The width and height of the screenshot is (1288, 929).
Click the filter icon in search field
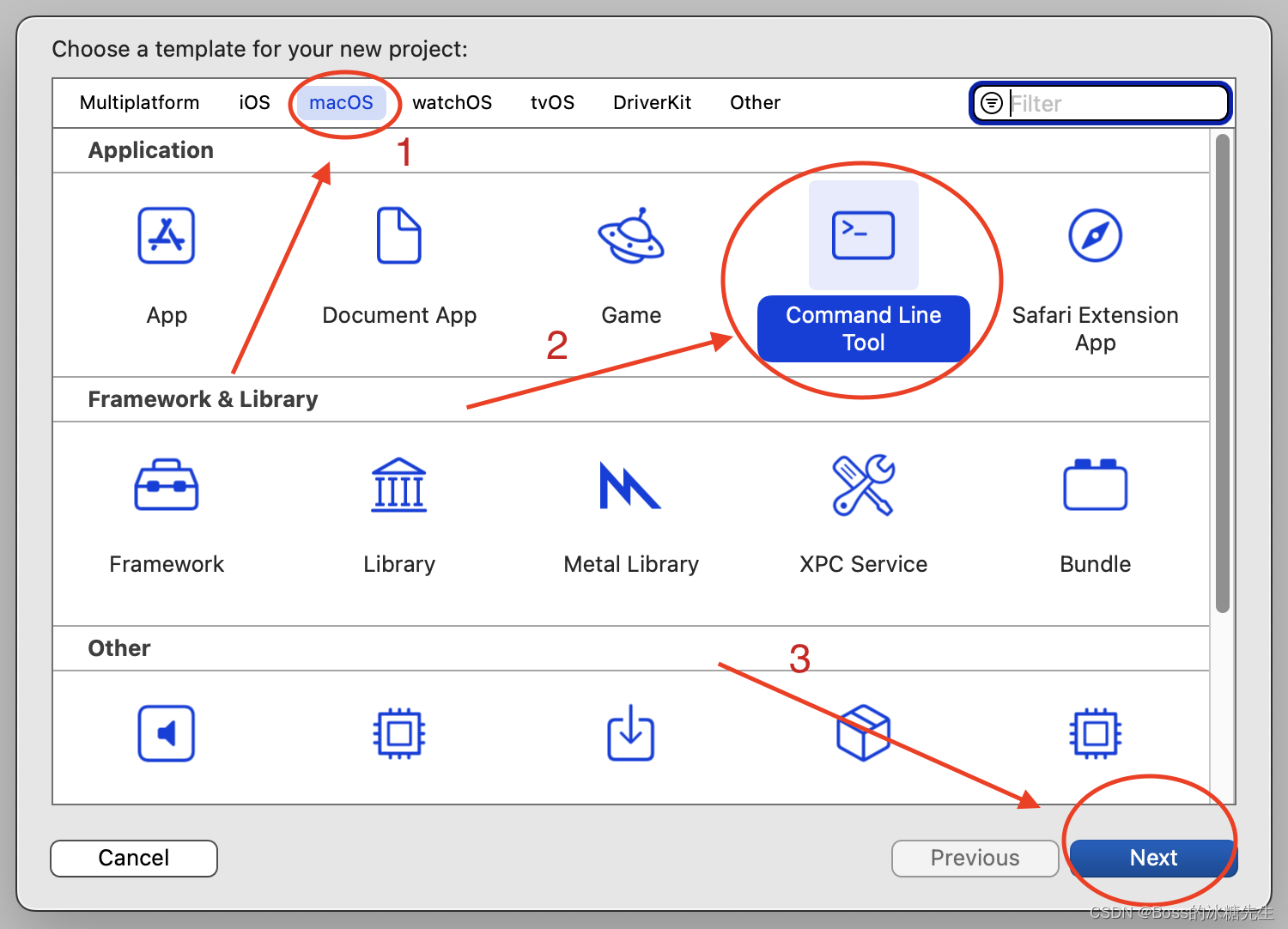click(x=992, y=103)
